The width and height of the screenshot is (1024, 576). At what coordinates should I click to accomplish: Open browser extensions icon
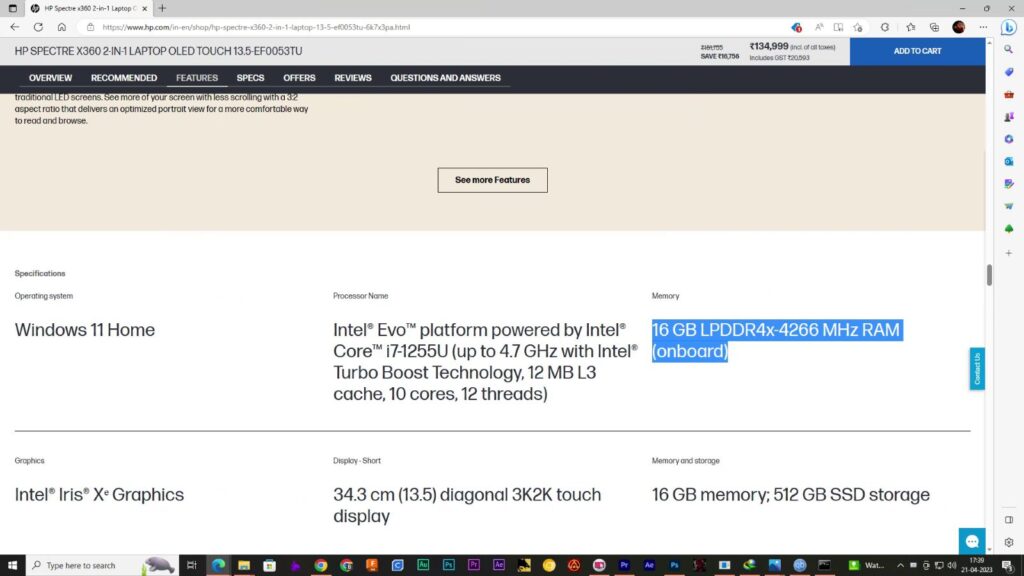tap(885, 27)
